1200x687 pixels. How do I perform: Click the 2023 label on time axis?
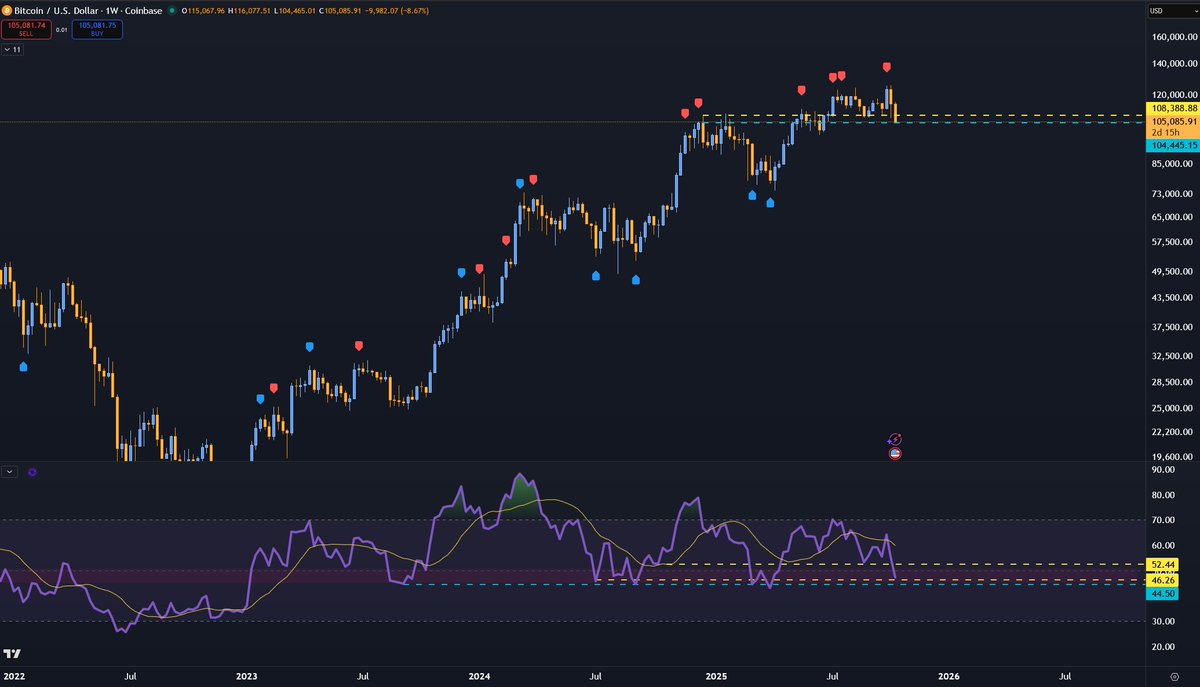246,676
